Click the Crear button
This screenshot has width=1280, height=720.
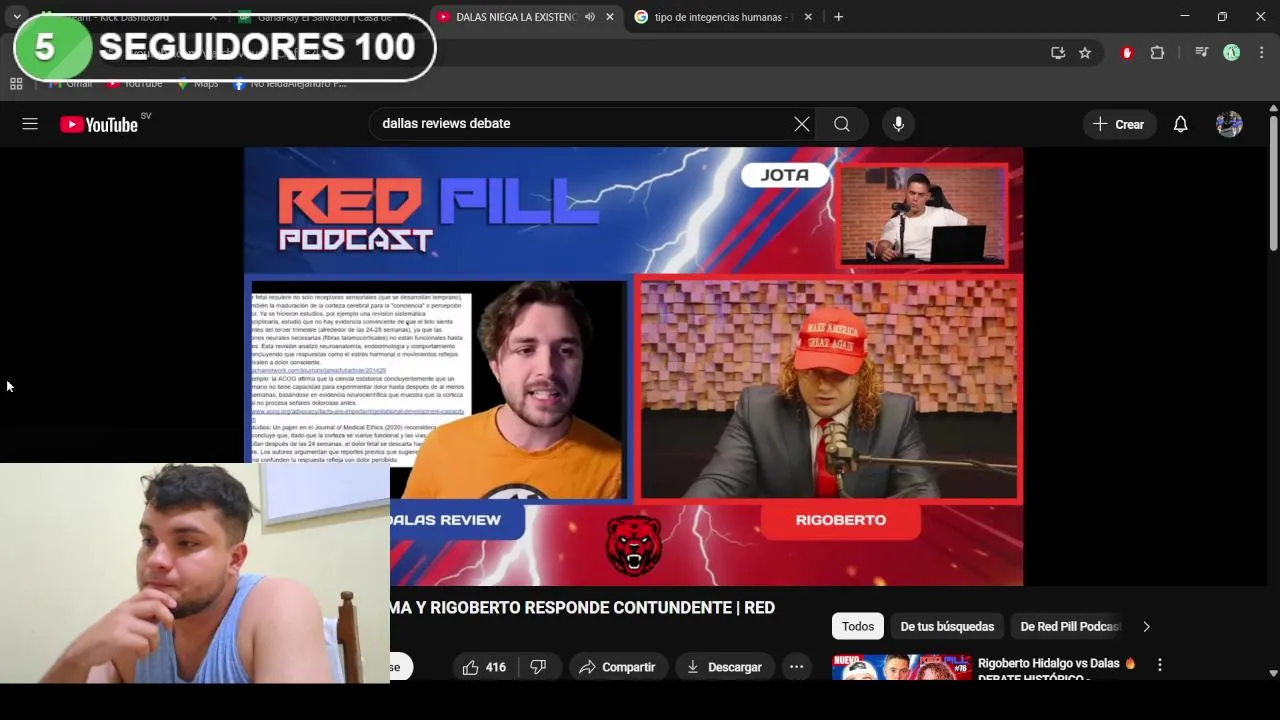pyautogui.click(x=1119, y=124)
